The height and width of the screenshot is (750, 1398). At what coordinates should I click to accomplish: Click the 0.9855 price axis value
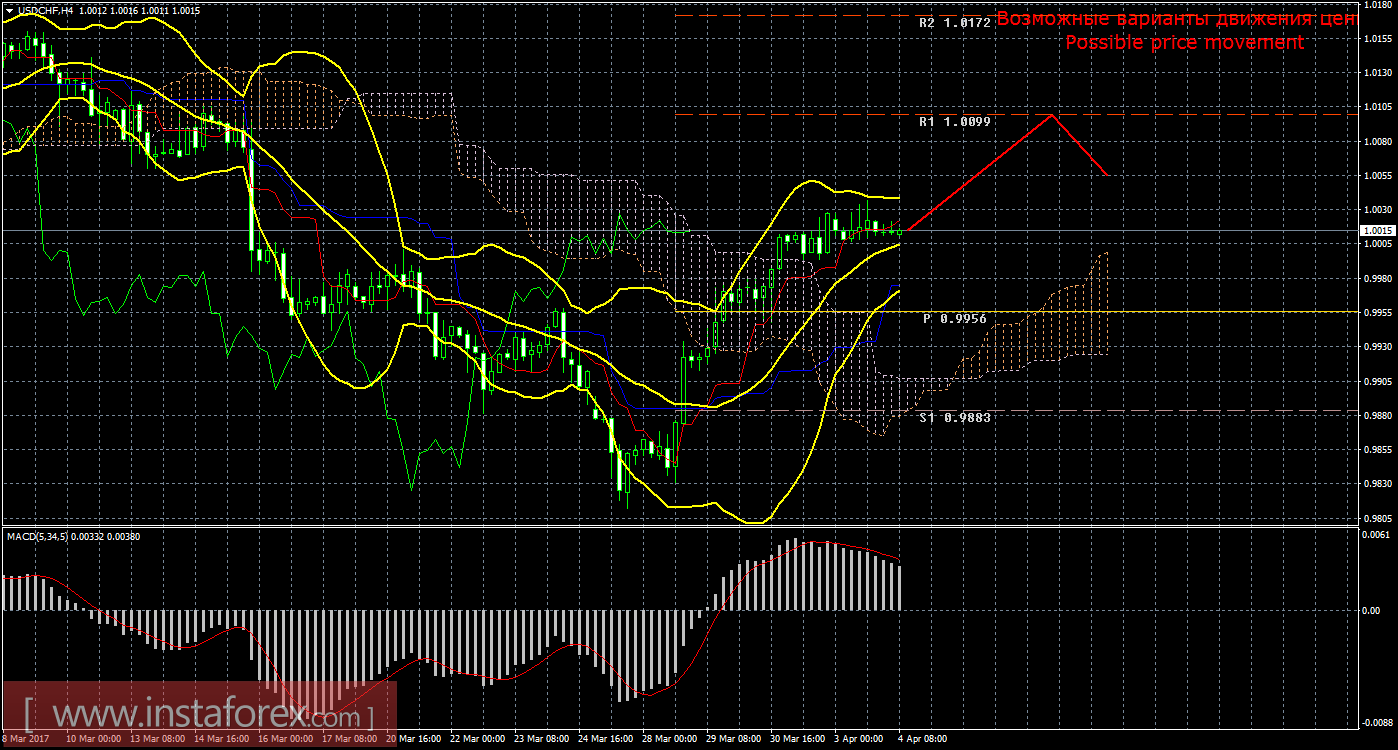[1377, 450]
